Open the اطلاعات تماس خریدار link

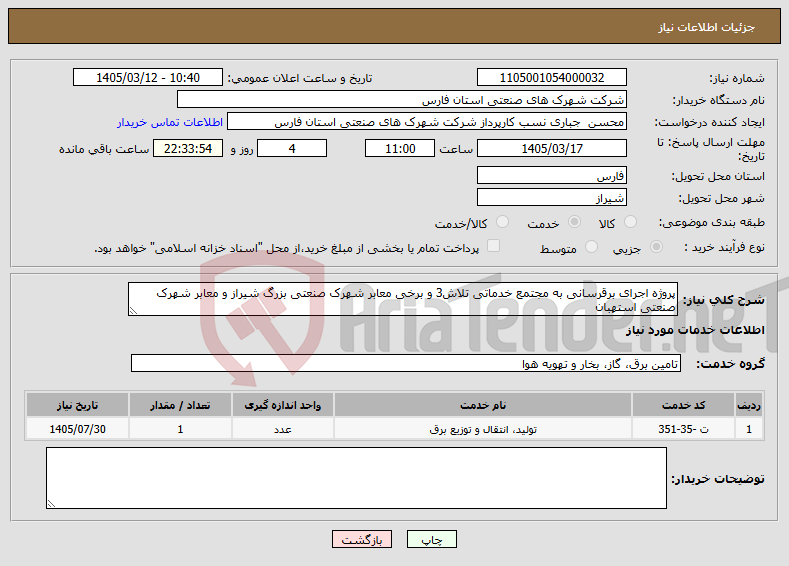click(170, 122)
